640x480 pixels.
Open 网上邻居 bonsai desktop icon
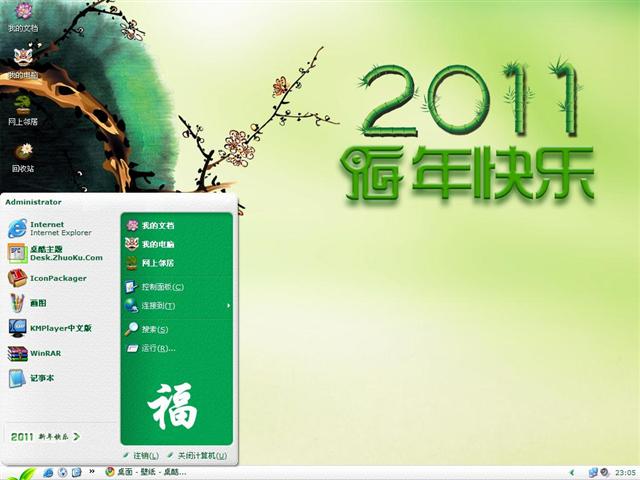tap(23, 110)
